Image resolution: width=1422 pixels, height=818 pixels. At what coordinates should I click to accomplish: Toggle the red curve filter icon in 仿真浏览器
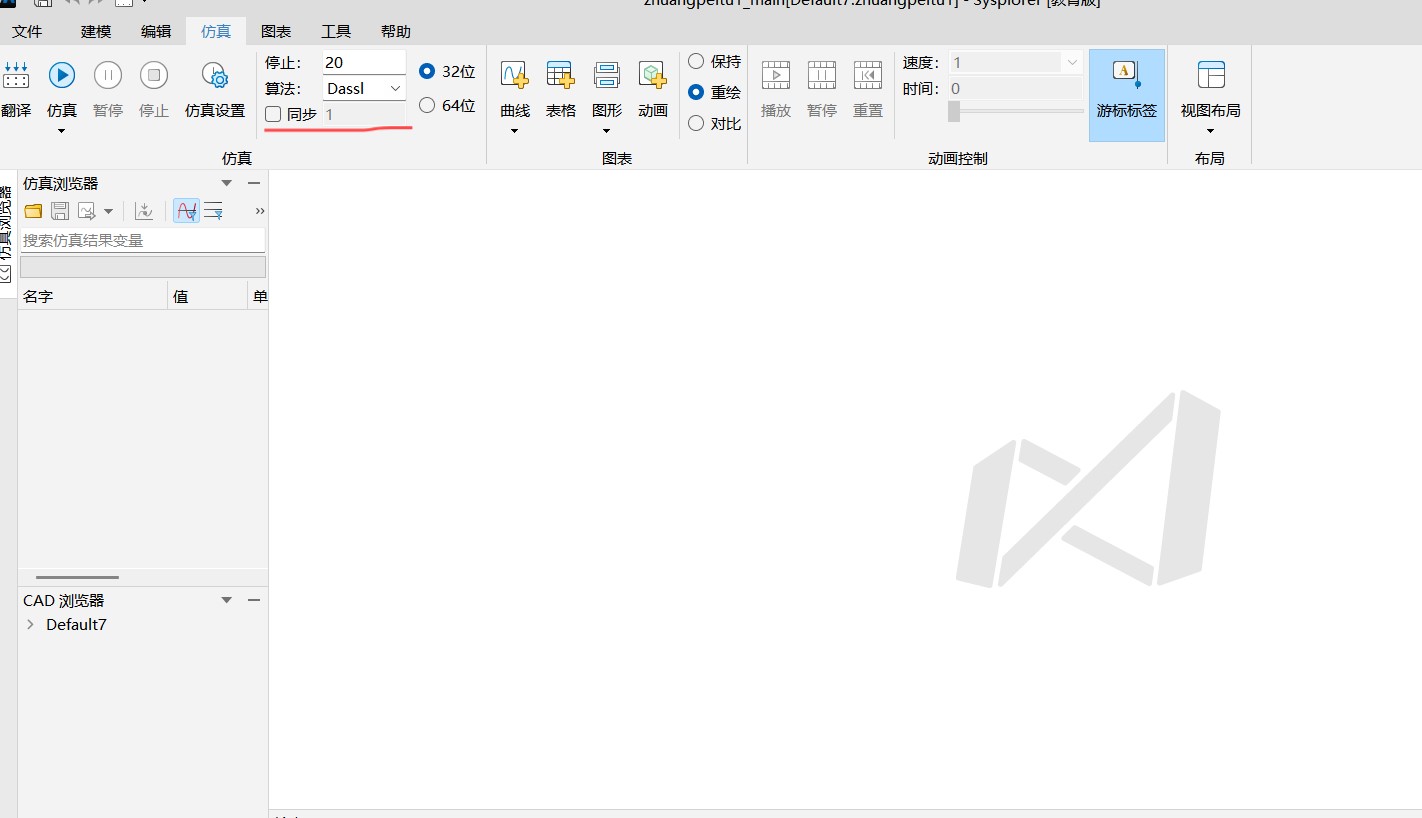click(186, 211)
